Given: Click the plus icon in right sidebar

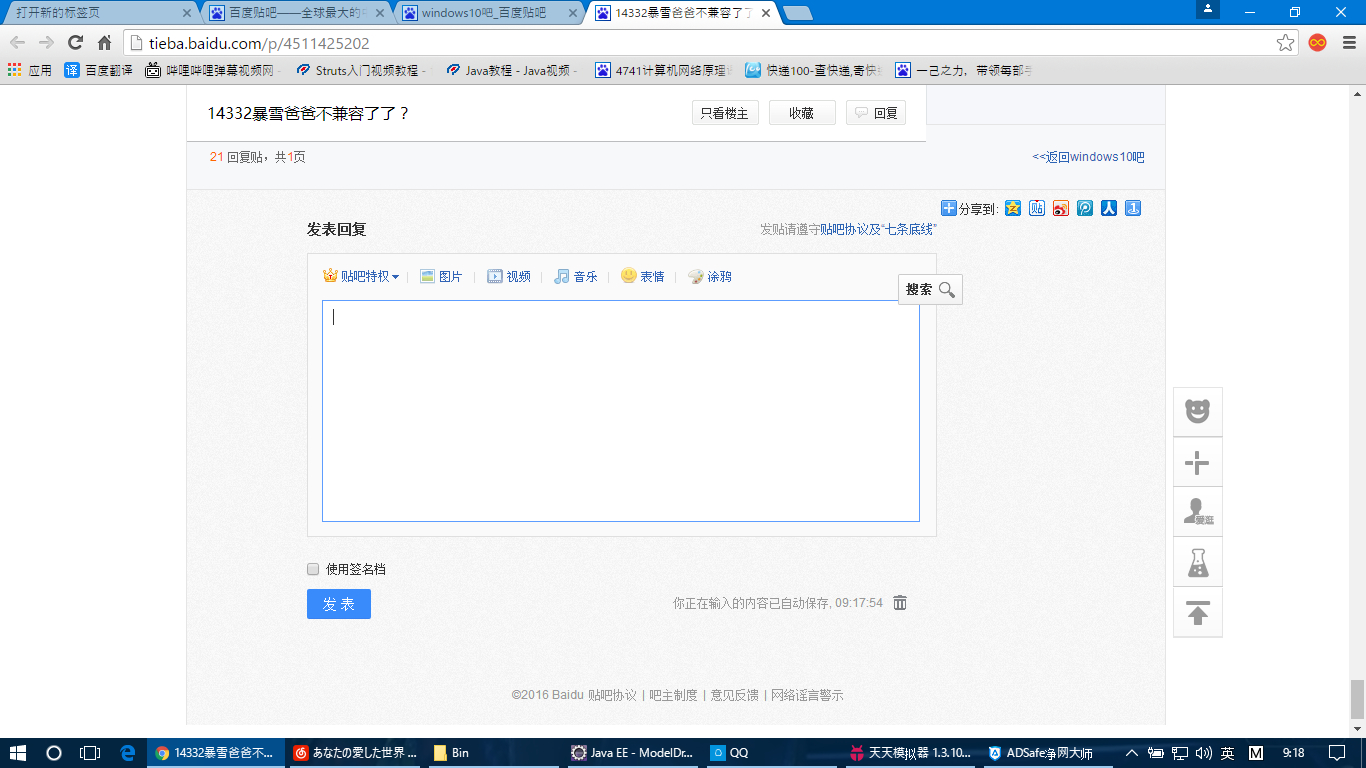Looking at the screenshot, I should point(1197,462).
